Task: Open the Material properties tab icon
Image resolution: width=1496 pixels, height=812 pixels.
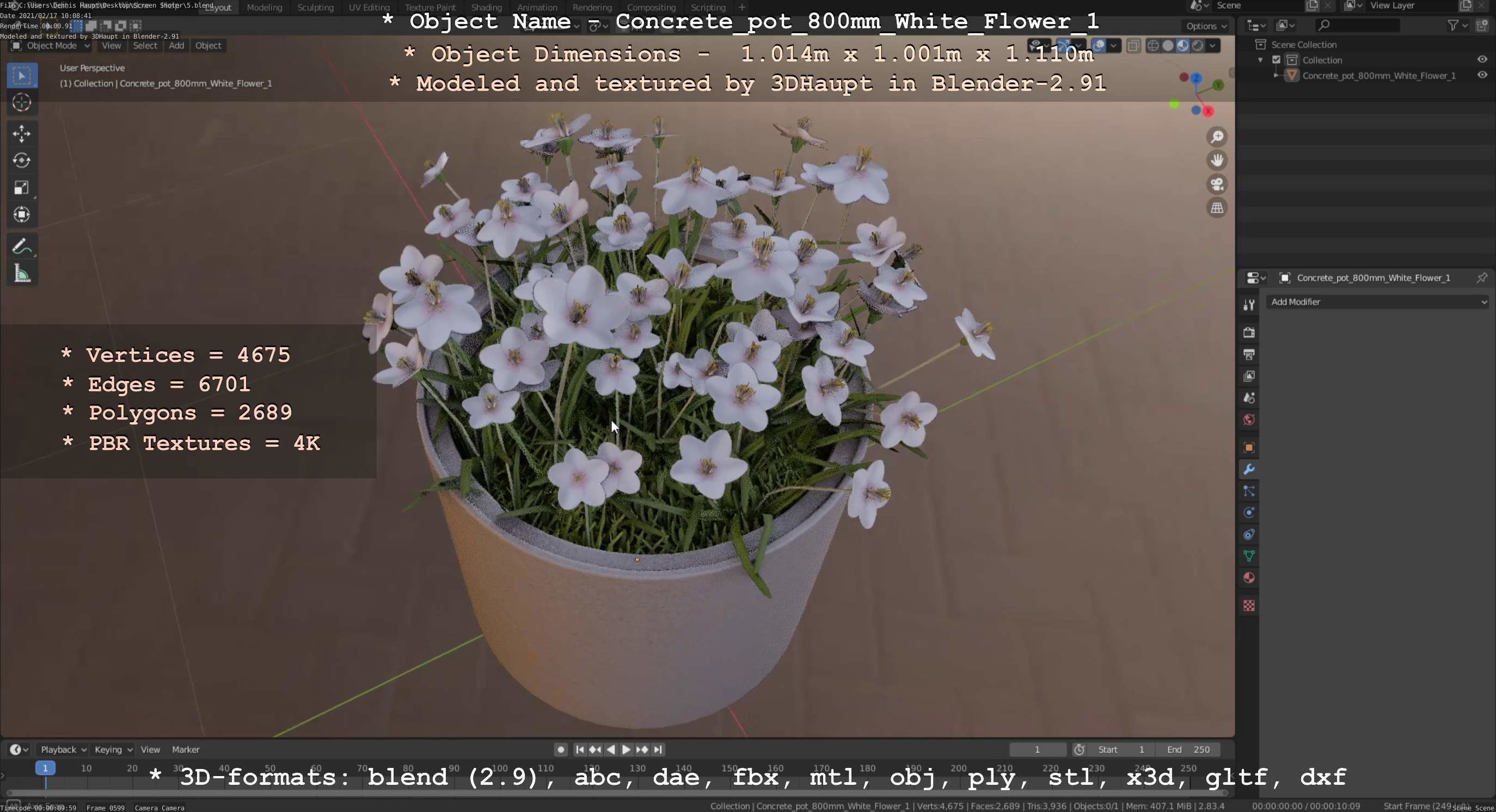Action: pos(1249,577)
